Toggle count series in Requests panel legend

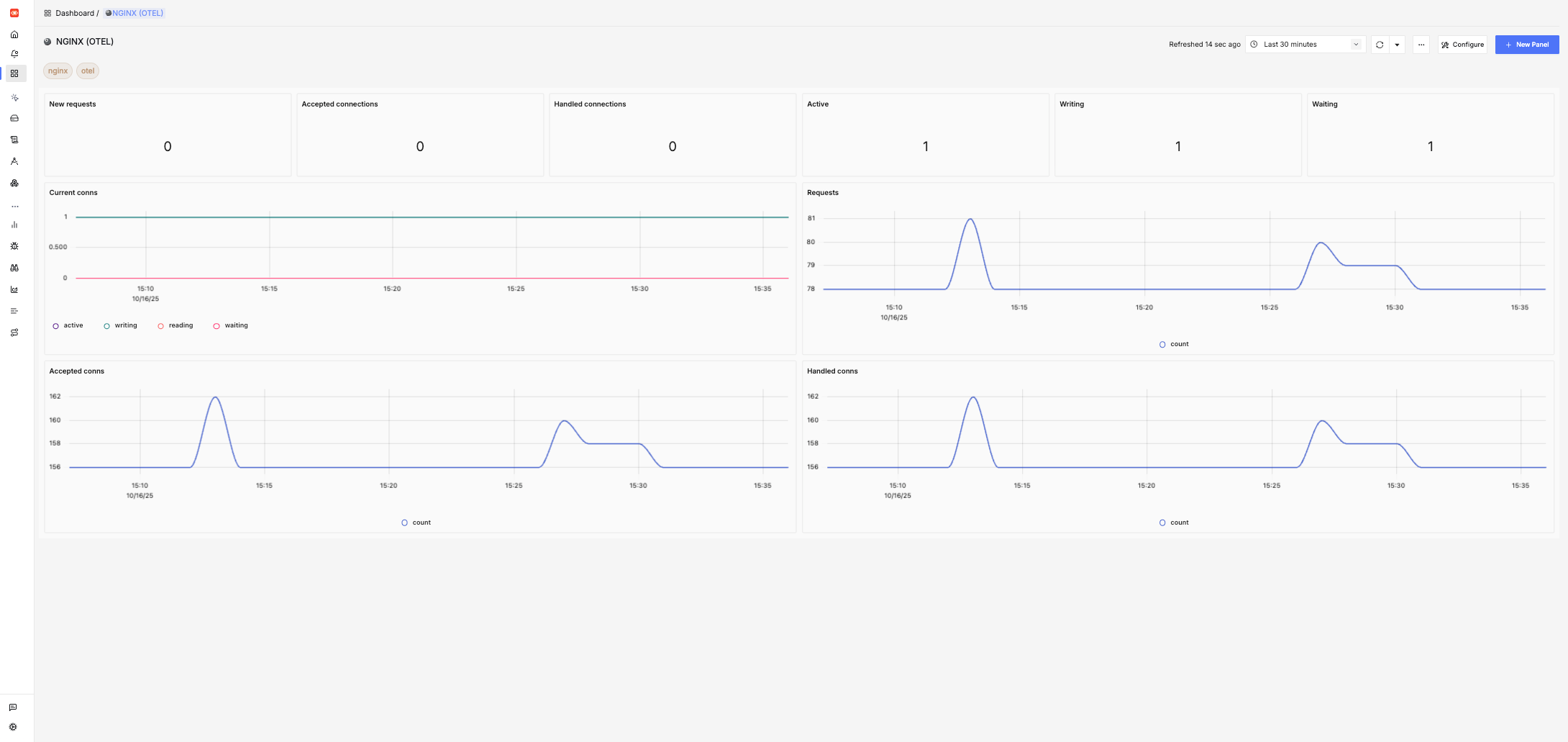click(x=1174, y=344)
